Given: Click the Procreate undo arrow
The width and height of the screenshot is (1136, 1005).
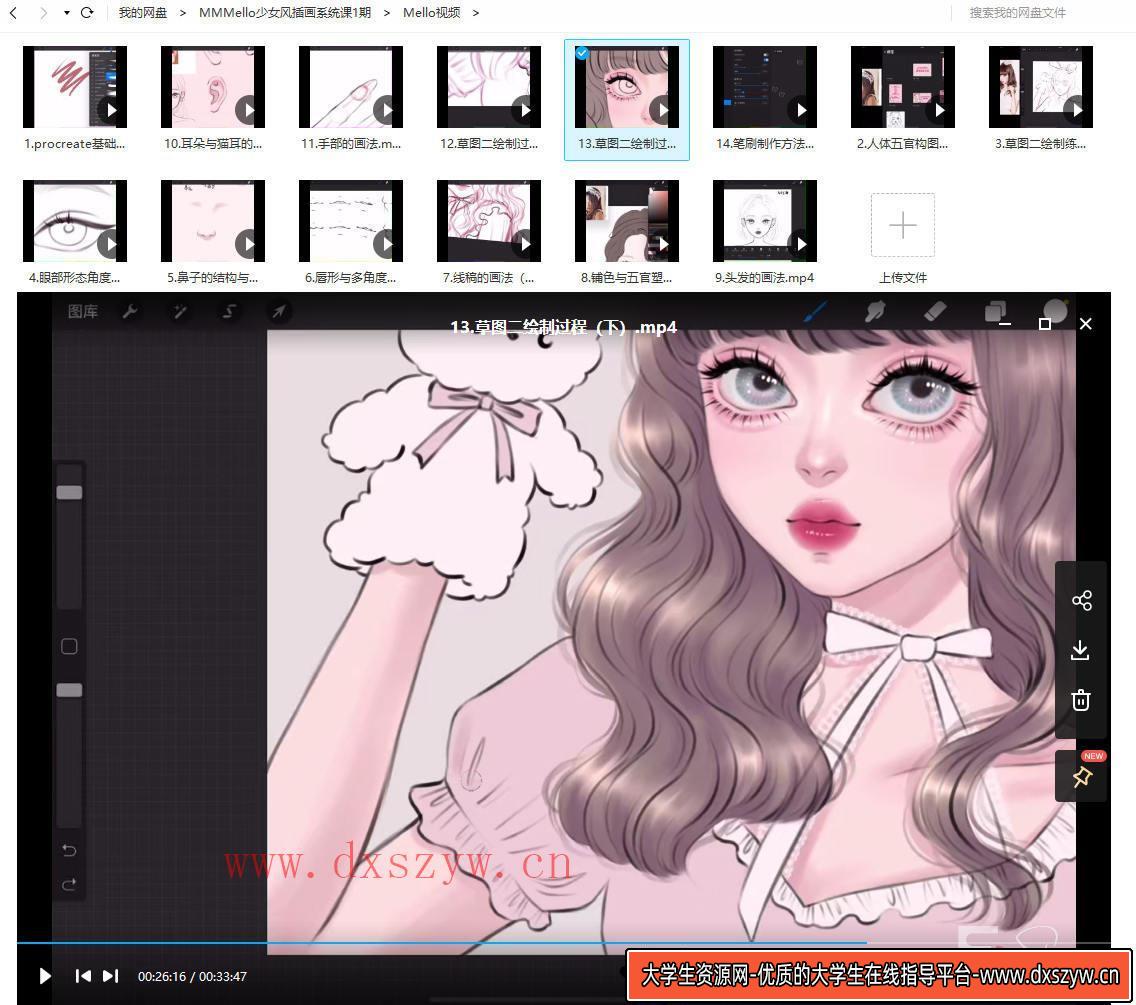Looking at the screenshot, I should (70, 850).
